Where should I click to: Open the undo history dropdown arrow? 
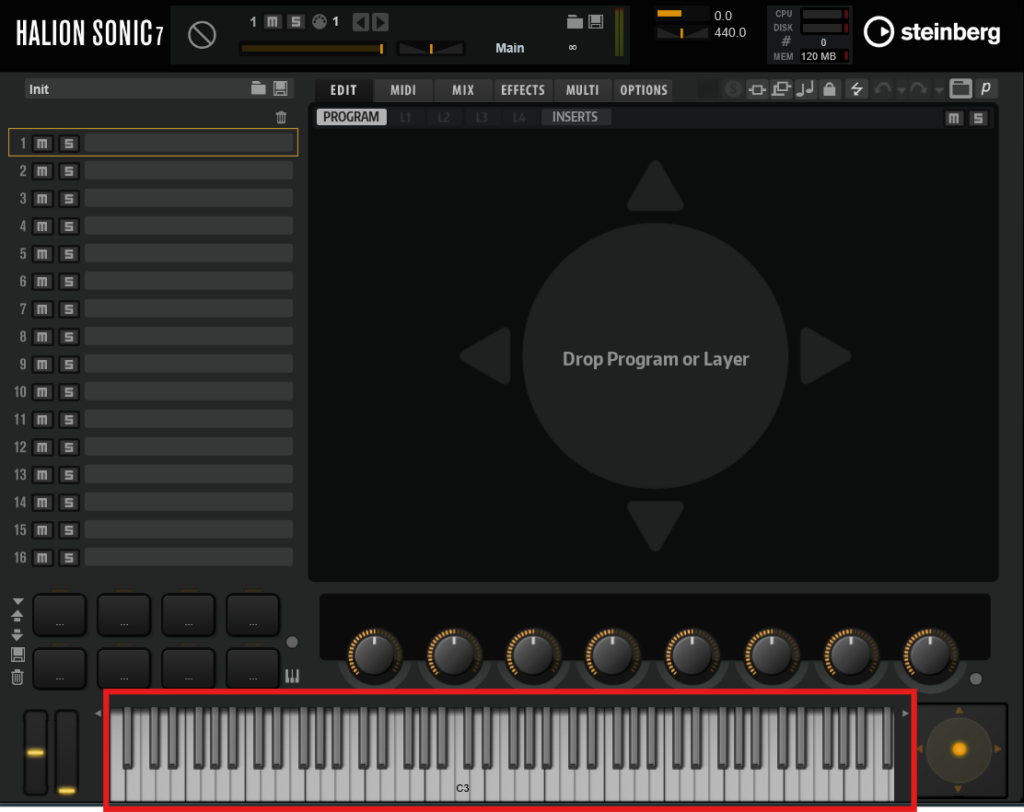(901, 91)
